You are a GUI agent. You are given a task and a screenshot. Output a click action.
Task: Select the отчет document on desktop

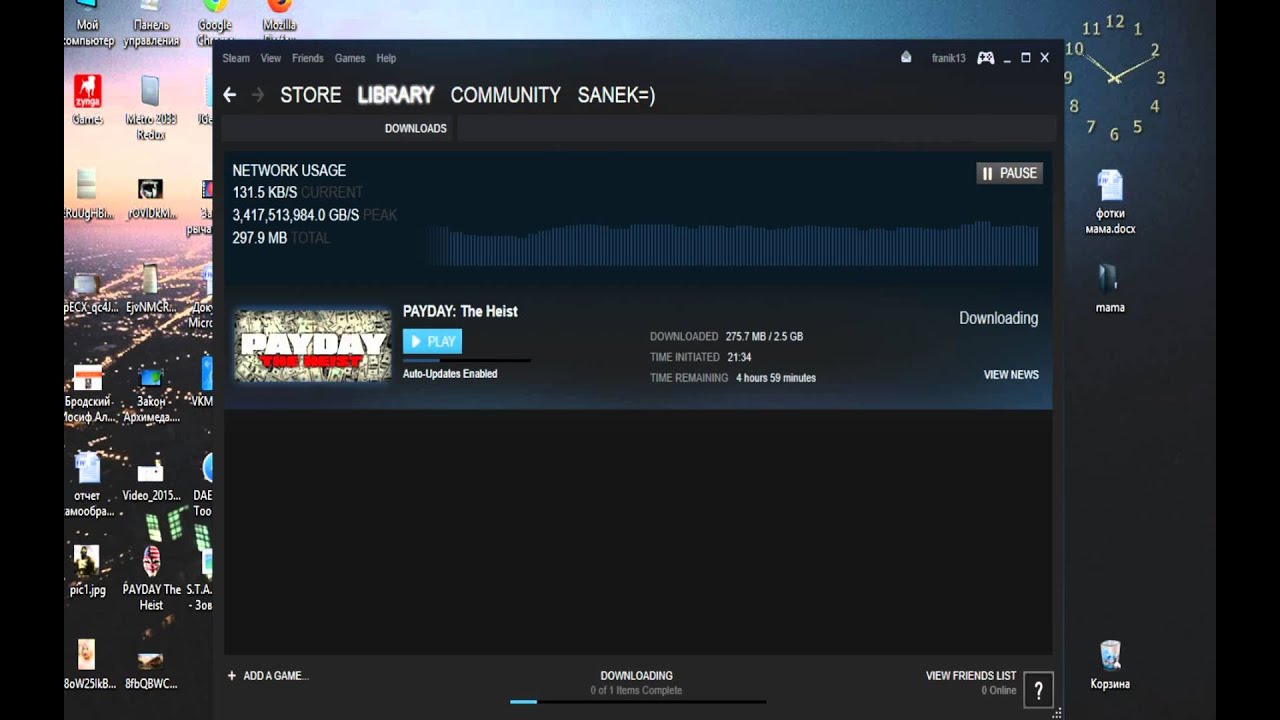point(87,484)
